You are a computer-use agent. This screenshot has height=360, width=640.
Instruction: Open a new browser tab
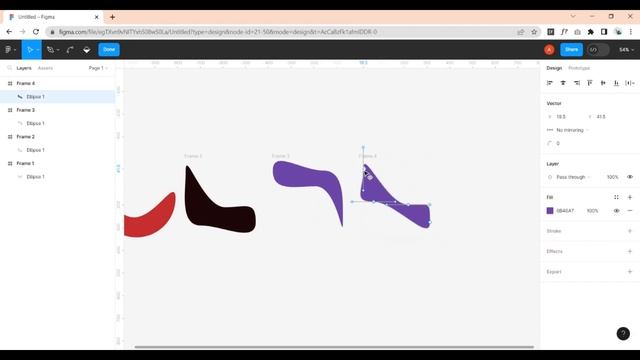112,17
